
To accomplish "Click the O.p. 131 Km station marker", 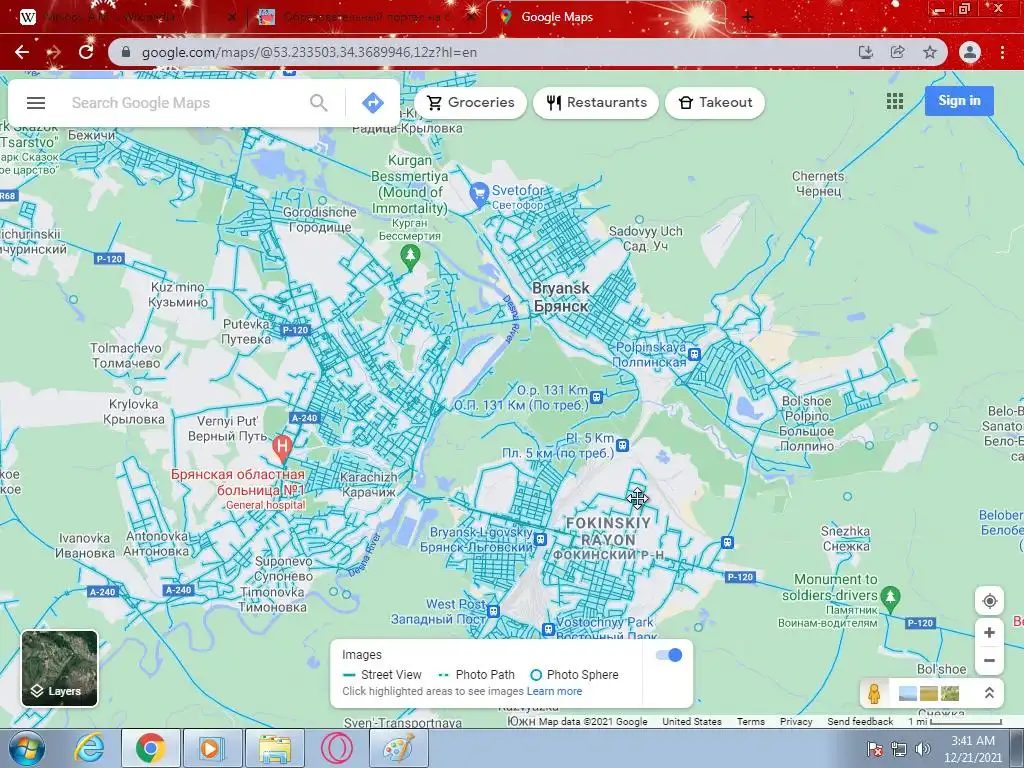I will coord(596,397).
